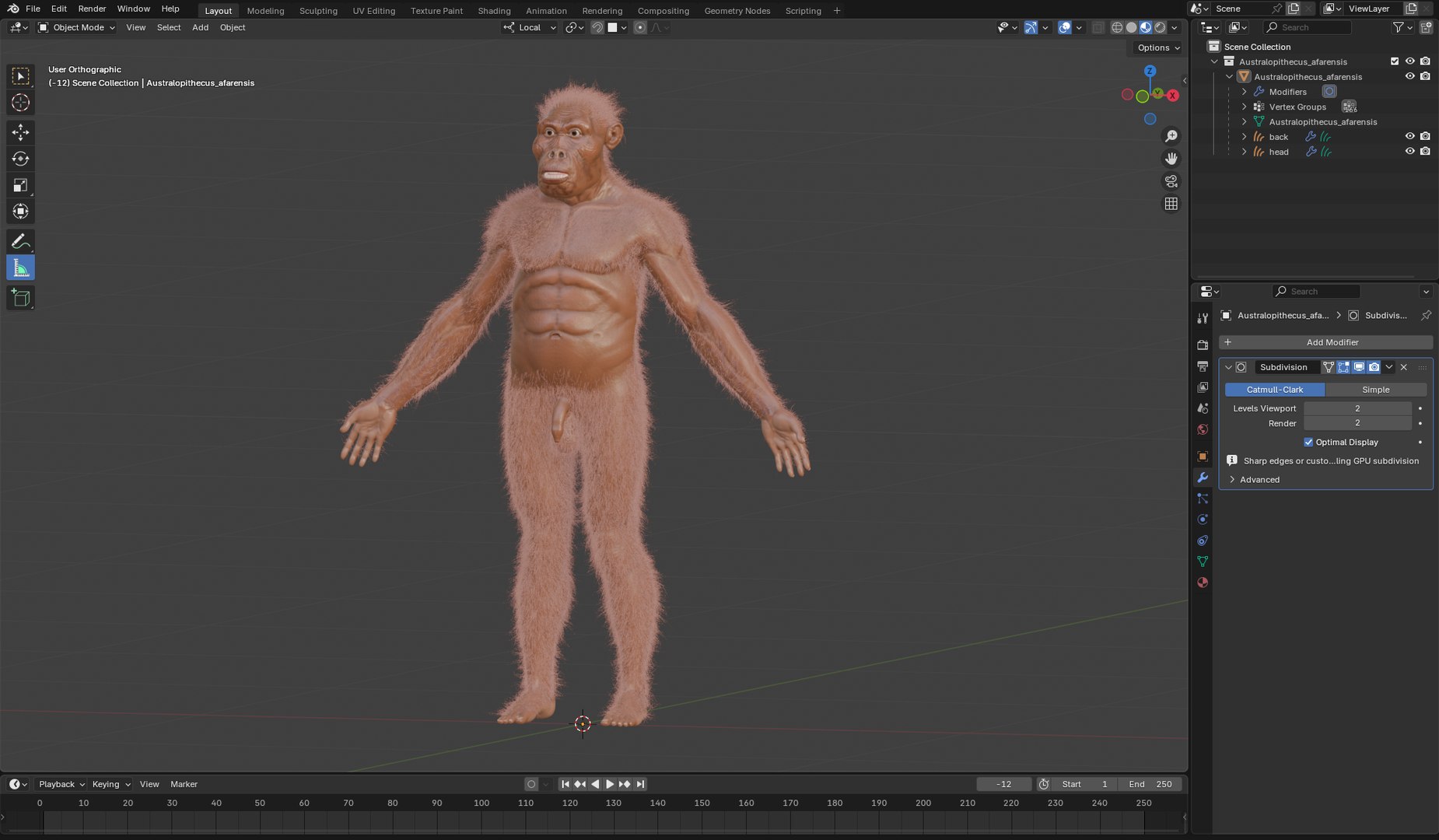
Task: Toggle Subdivision modifier render visibility
Action: 1374,367
